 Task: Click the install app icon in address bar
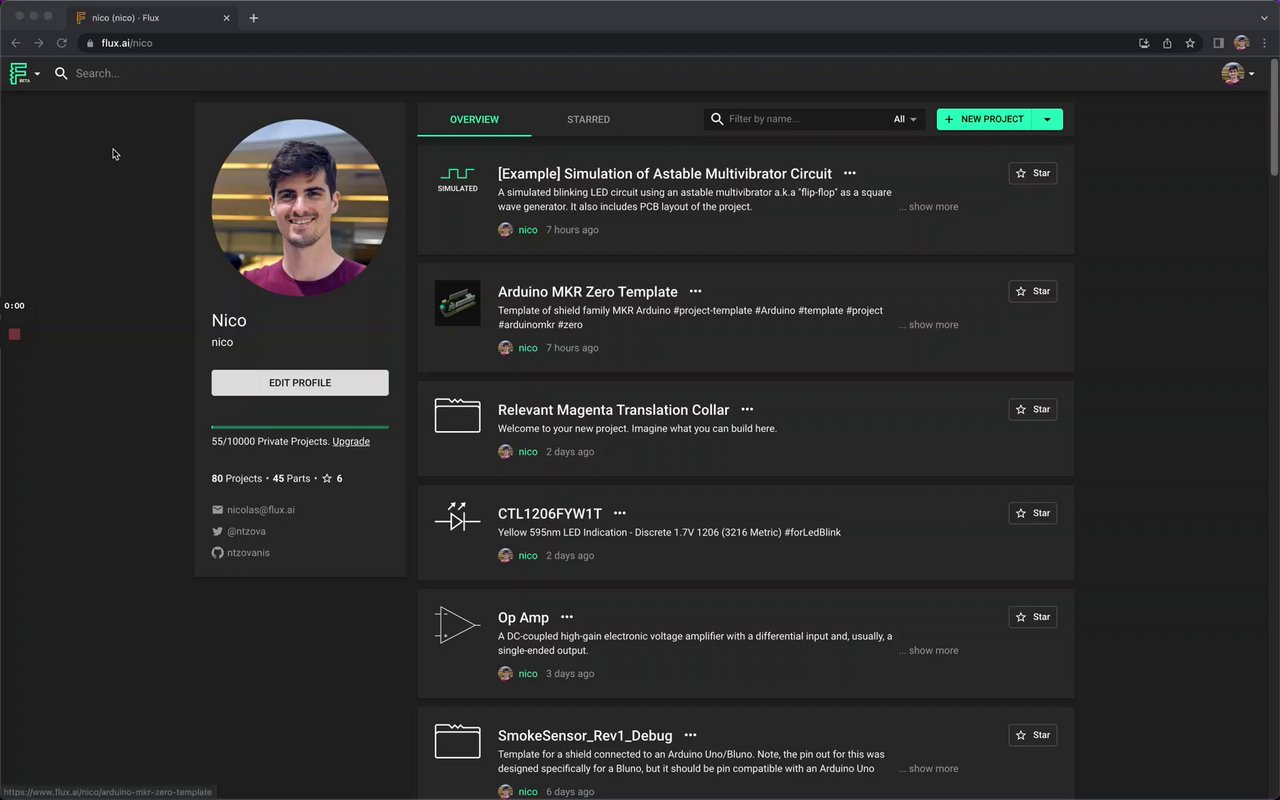pyautogui.click(x=1144, y=43)
